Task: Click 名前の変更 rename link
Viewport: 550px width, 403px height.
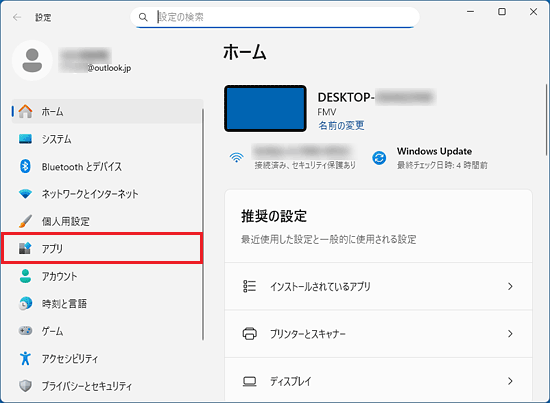Action: tap(341, 125)
